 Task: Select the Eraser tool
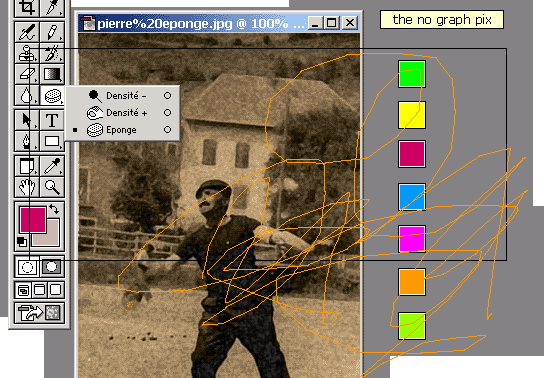click(x=27, y=74)
